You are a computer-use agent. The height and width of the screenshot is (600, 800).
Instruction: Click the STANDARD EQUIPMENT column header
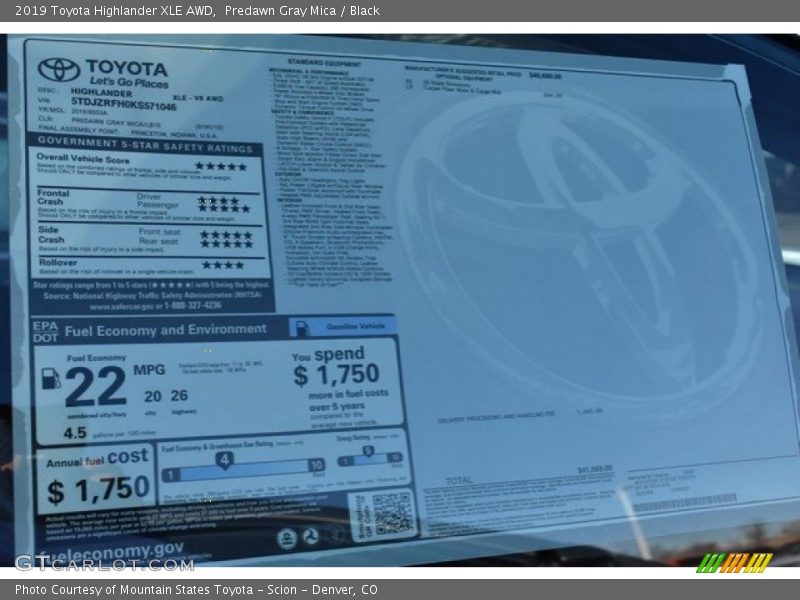point(323,64)
